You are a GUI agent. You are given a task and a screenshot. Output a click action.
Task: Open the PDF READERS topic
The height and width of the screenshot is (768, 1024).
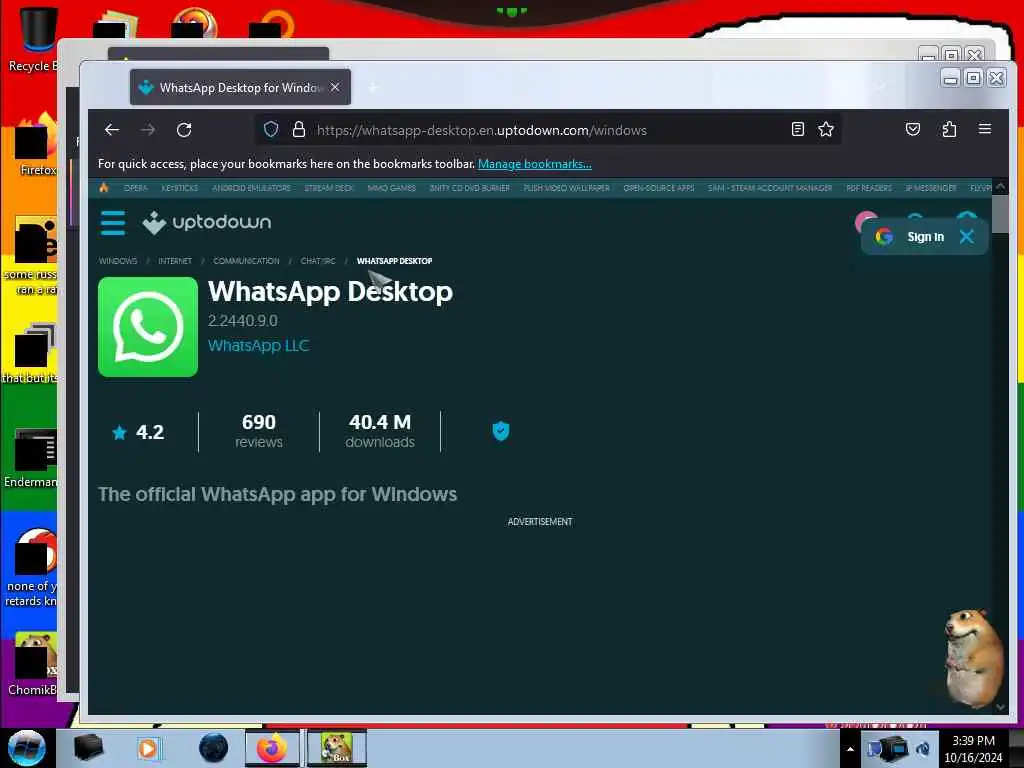[869, 188]
